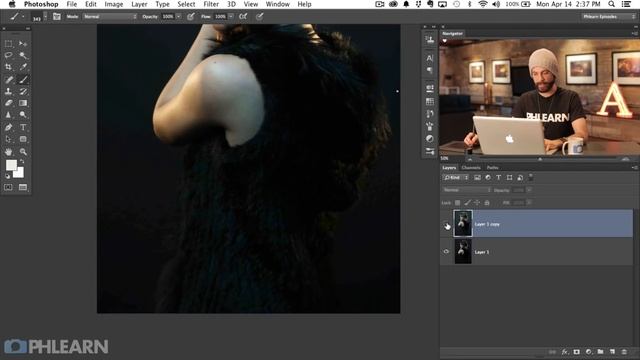640x360 pixels.
Task: Select the History Brush tool
Action: [x=23, y=91]
